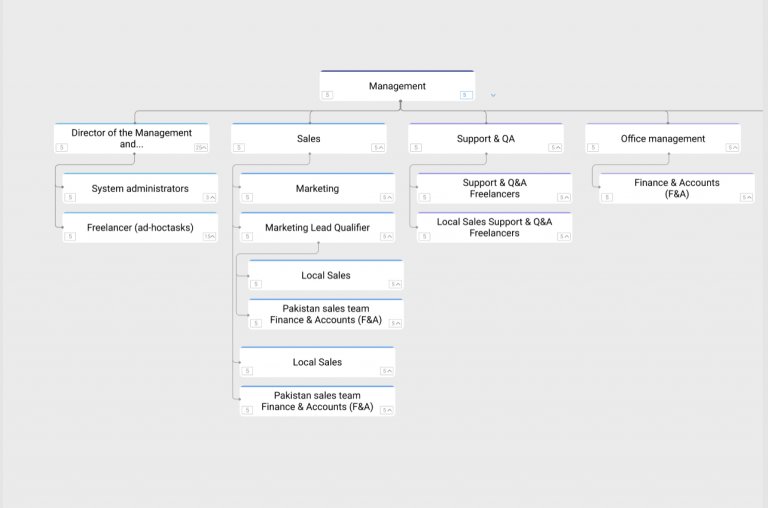768x508 pixels.
Task: Open the Freelancer (ad-hoctasks) node
Action: (x=140, y=227)
